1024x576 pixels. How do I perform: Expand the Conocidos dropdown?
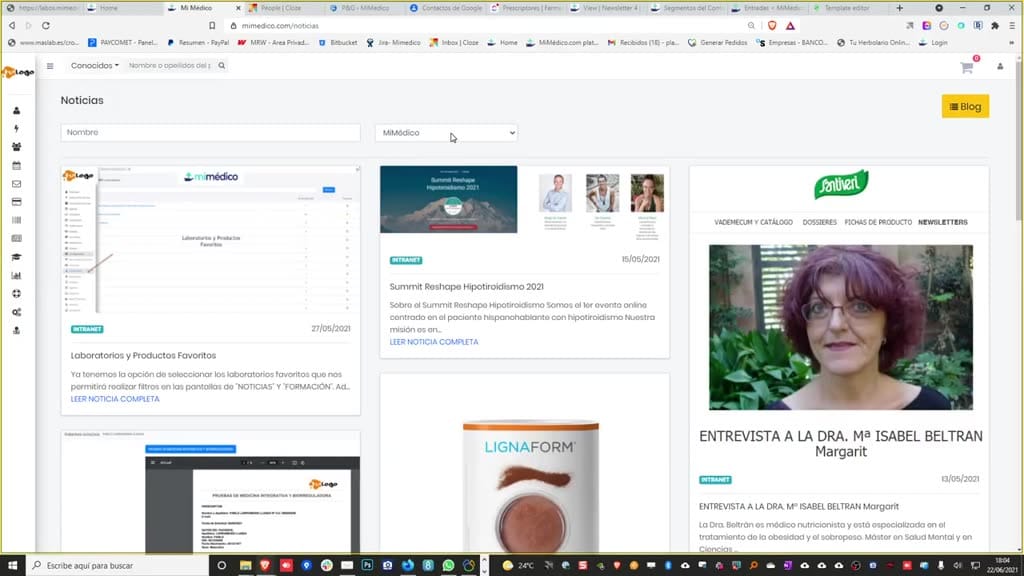pos(95,65)
